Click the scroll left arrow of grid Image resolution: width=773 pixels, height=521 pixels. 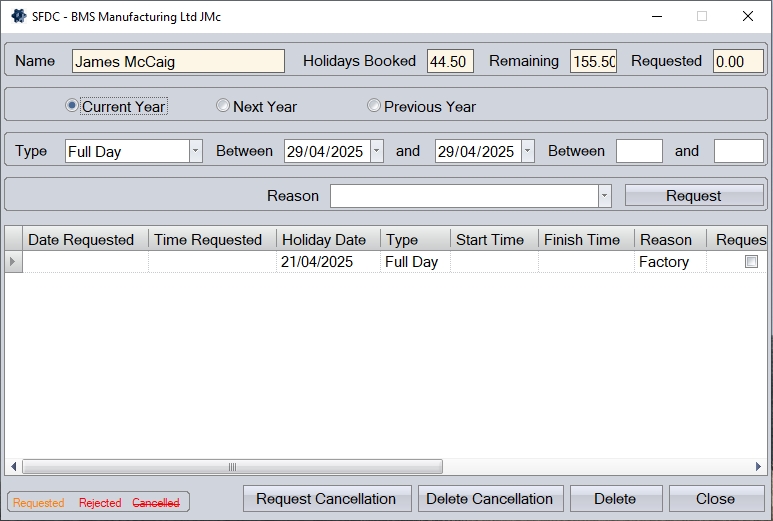click(13, 466)
